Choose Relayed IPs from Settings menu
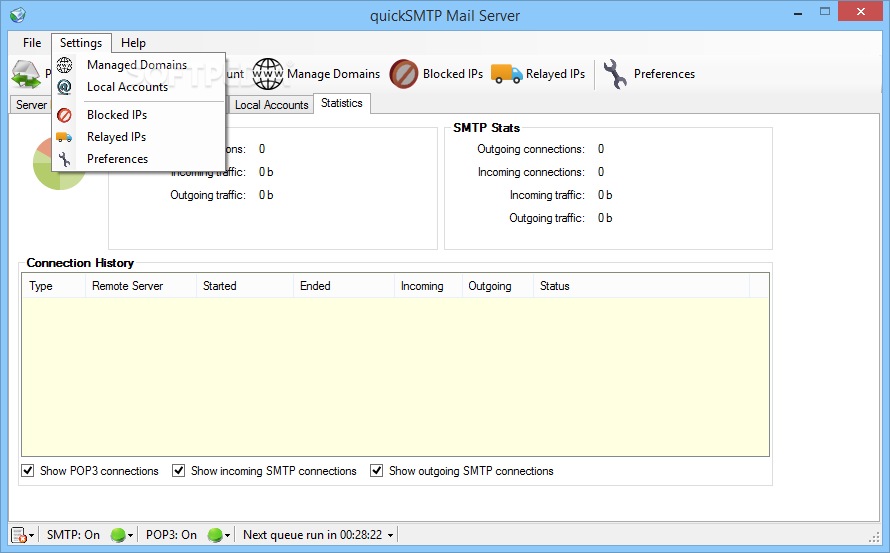 point(138,137)
